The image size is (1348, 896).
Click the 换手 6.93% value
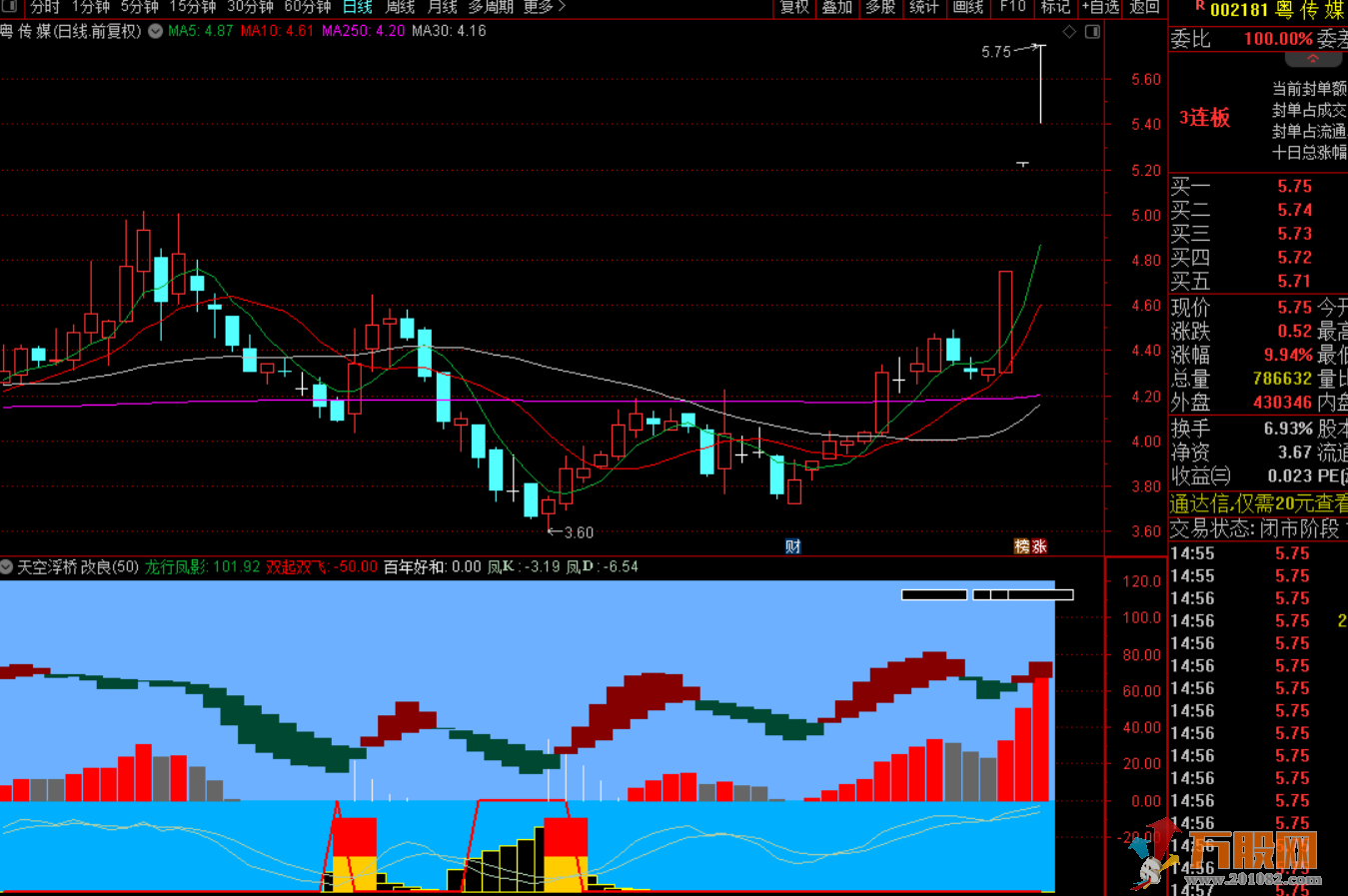[x=1288, y=429]
